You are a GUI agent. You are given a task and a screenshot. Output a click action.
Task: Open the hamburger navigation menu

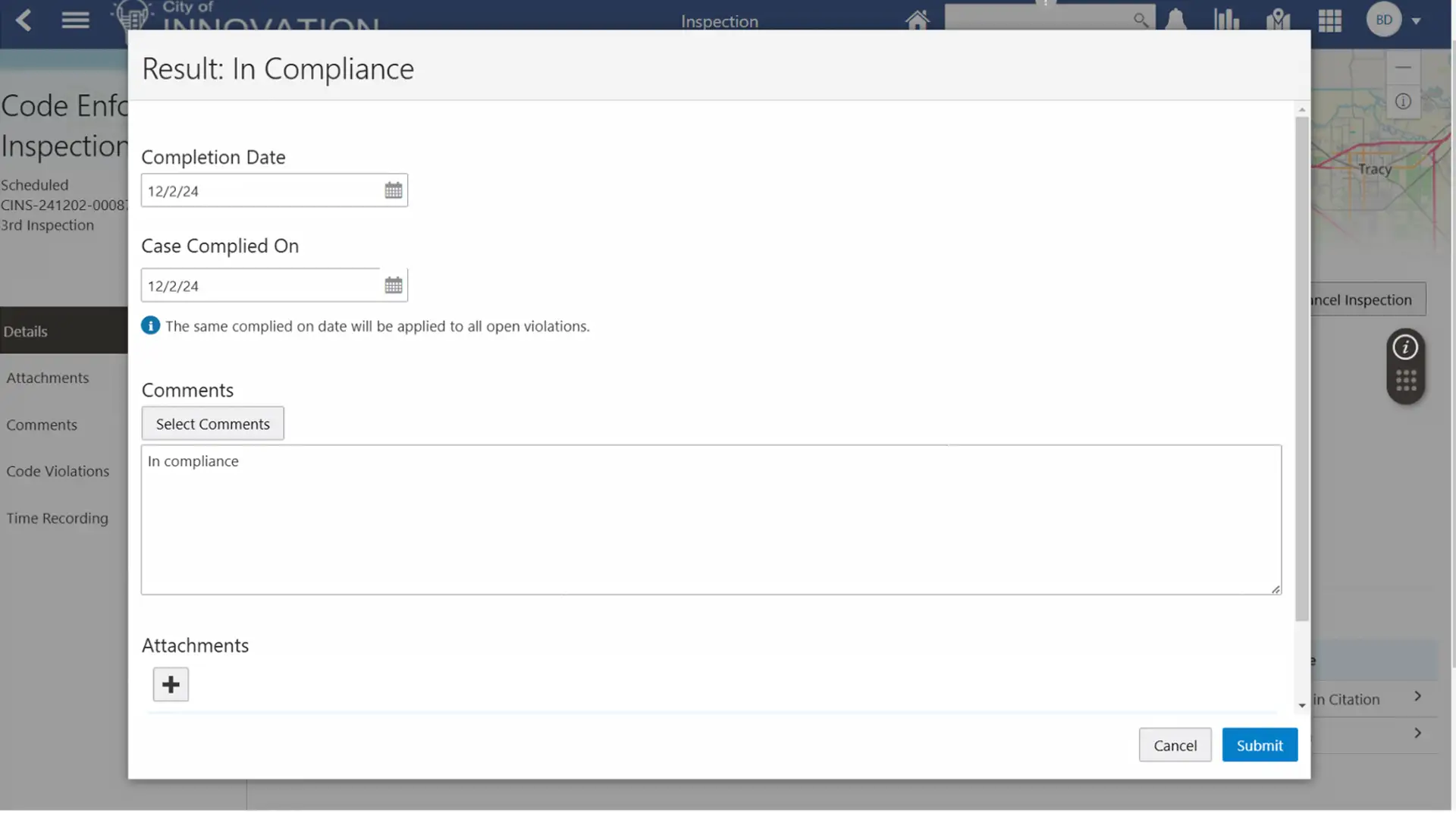(x=75, y=20)
